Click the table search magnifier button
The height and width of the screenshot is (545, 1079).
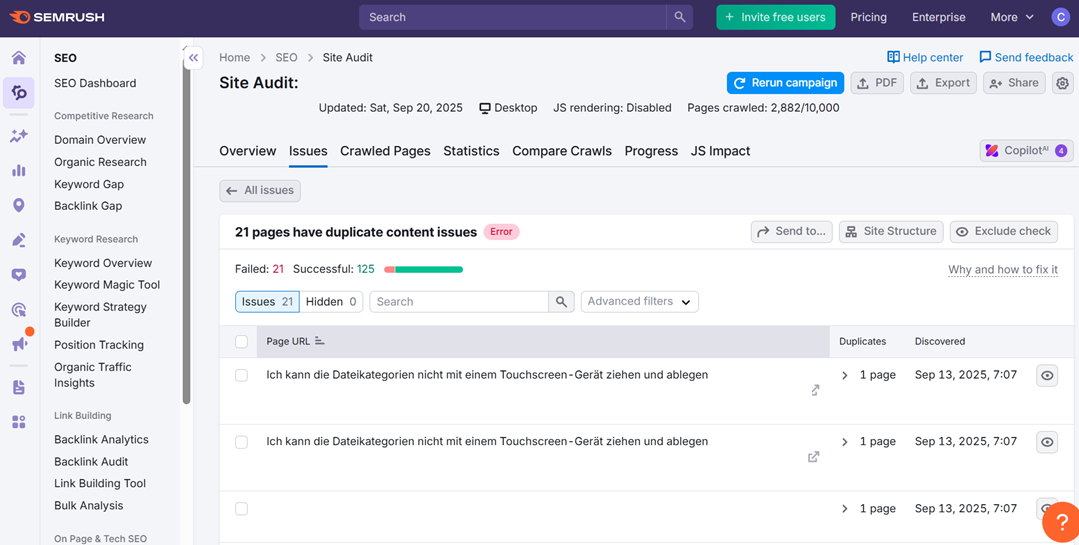tap(561, 301)
